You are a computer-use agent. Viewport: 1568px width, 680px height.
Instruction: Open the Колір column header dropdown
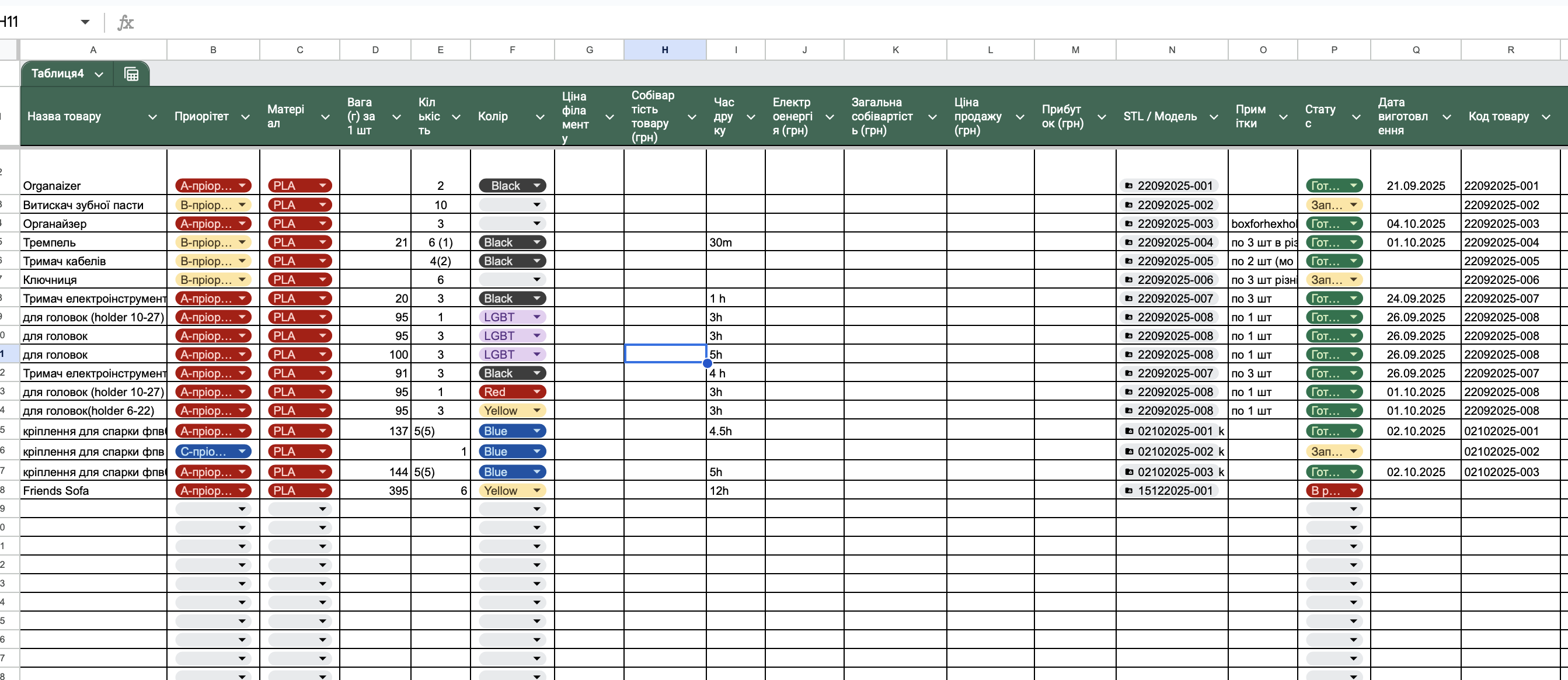(540, 116)
